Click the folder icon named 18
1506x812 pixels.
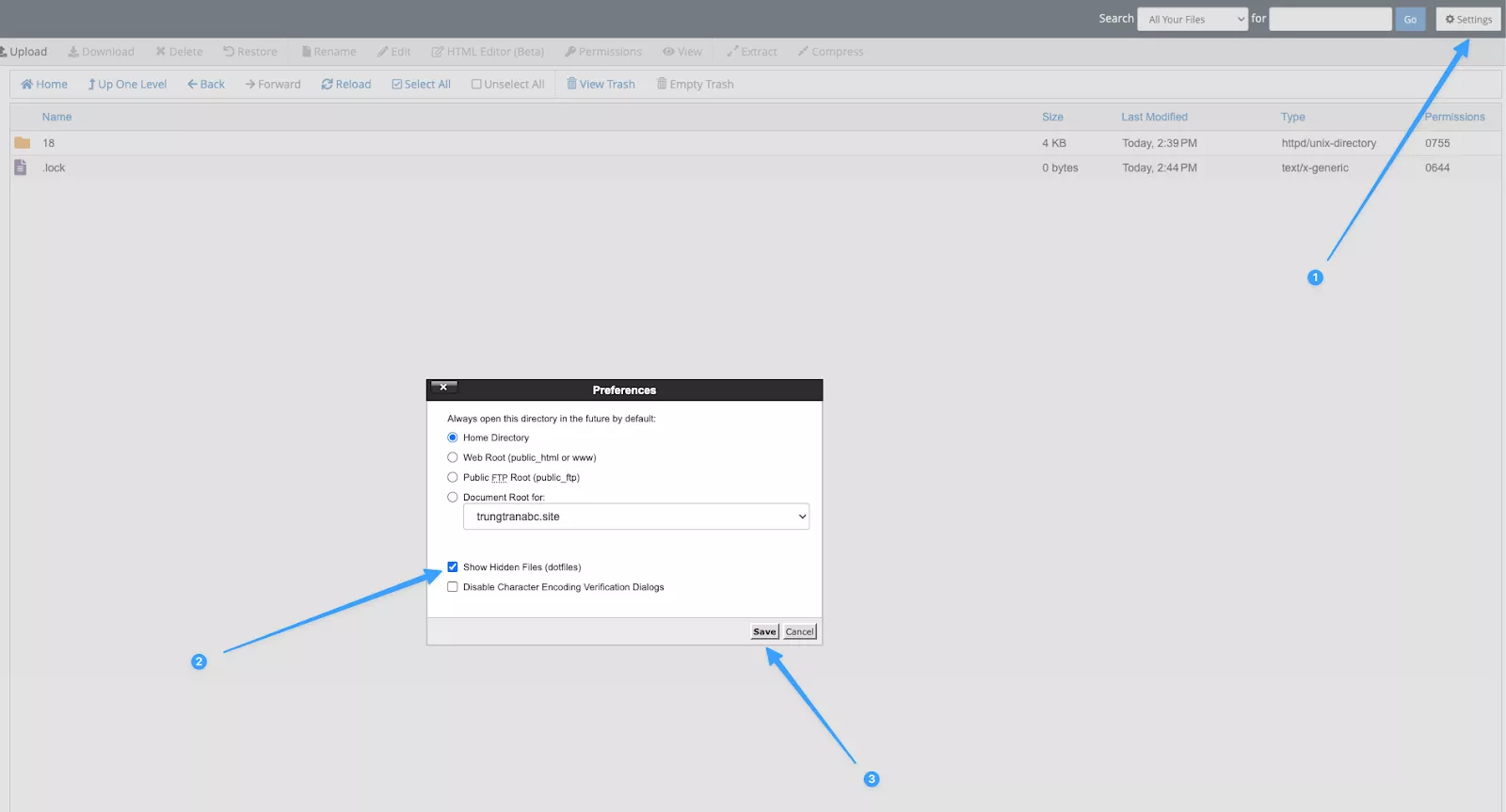(23, 143)
